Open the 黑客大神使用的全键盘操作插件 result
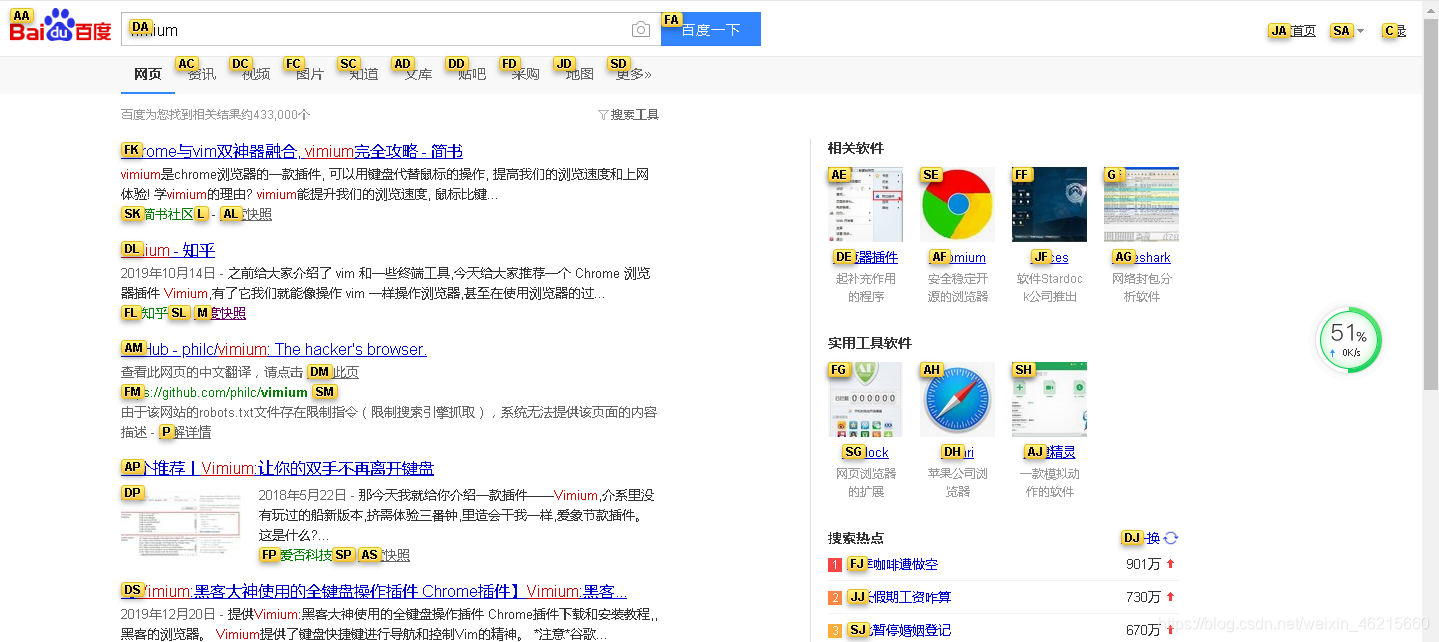Screen dimensions: 1439x642 [x=374, y=591]
